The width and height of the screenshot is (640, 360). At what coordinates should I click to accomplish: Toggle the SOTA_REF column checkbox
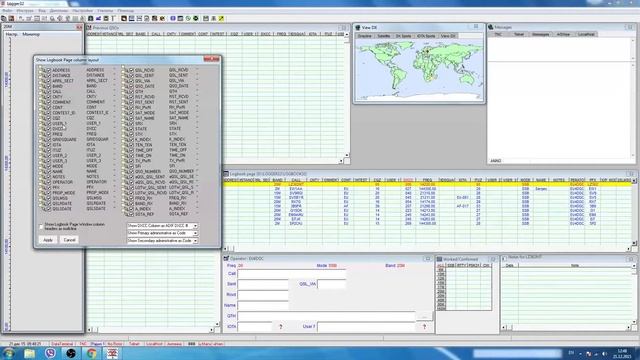click(x=131, y=214)
